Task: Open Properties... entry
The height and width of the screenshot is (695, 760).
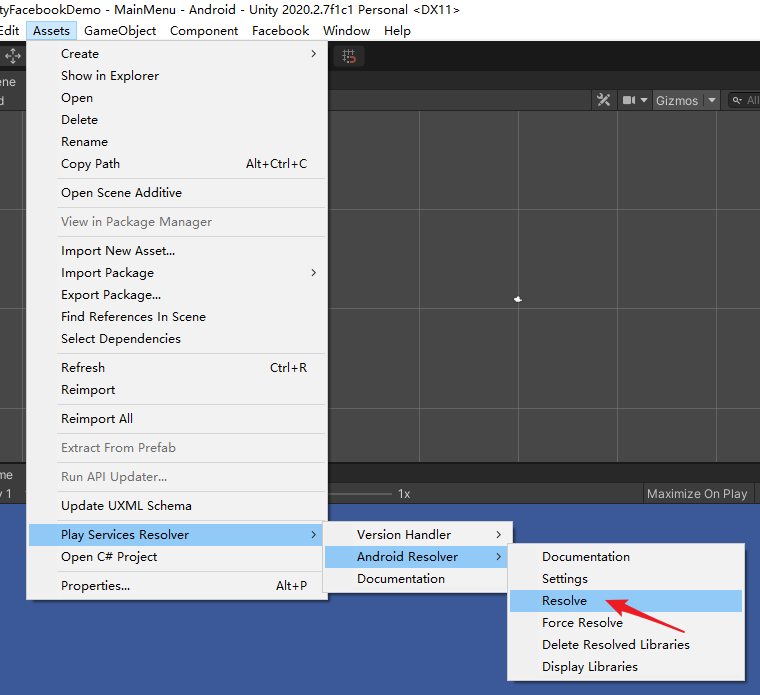Action: 177,585
